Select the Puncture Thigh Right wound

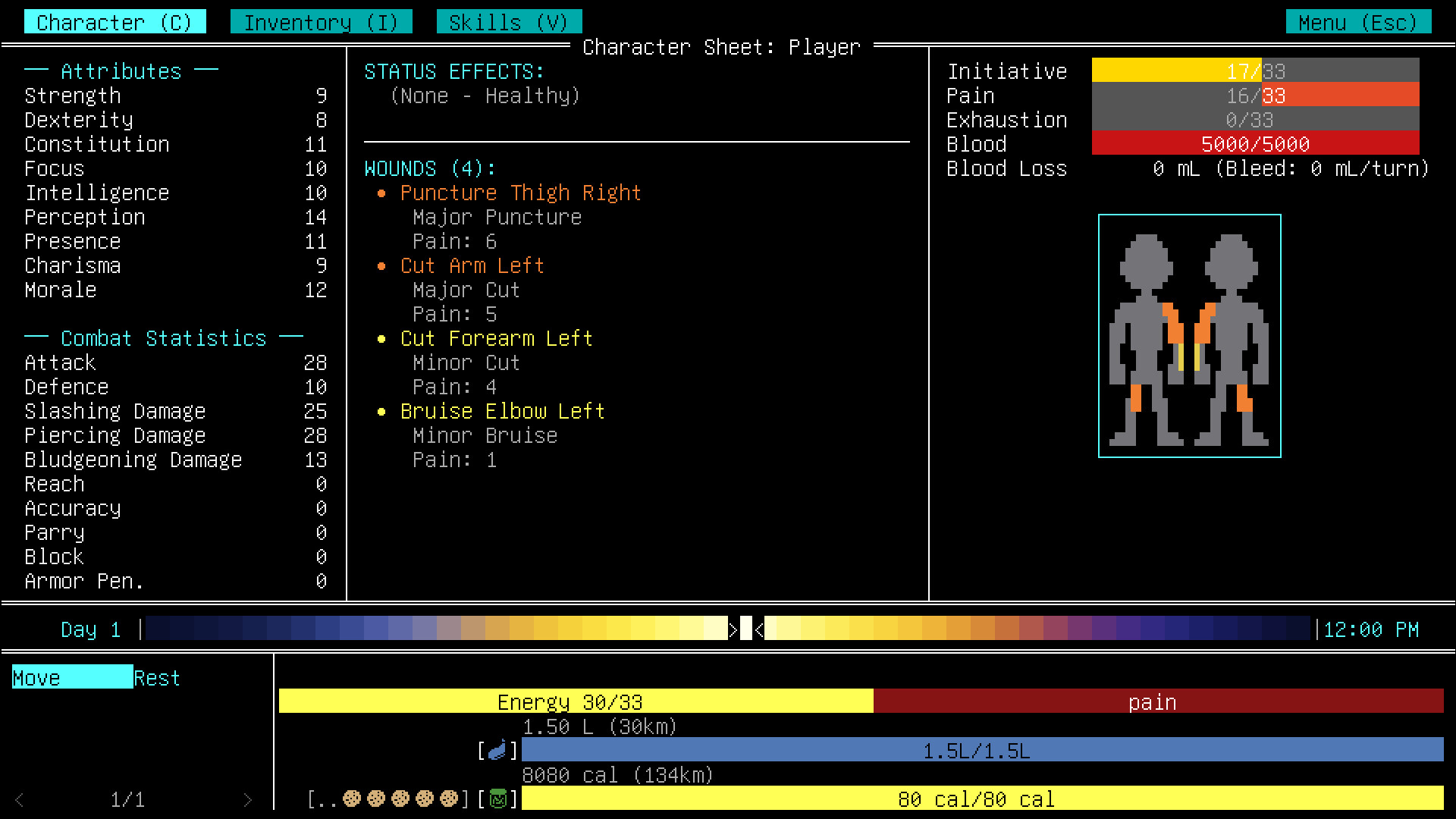tap(520, 193)
